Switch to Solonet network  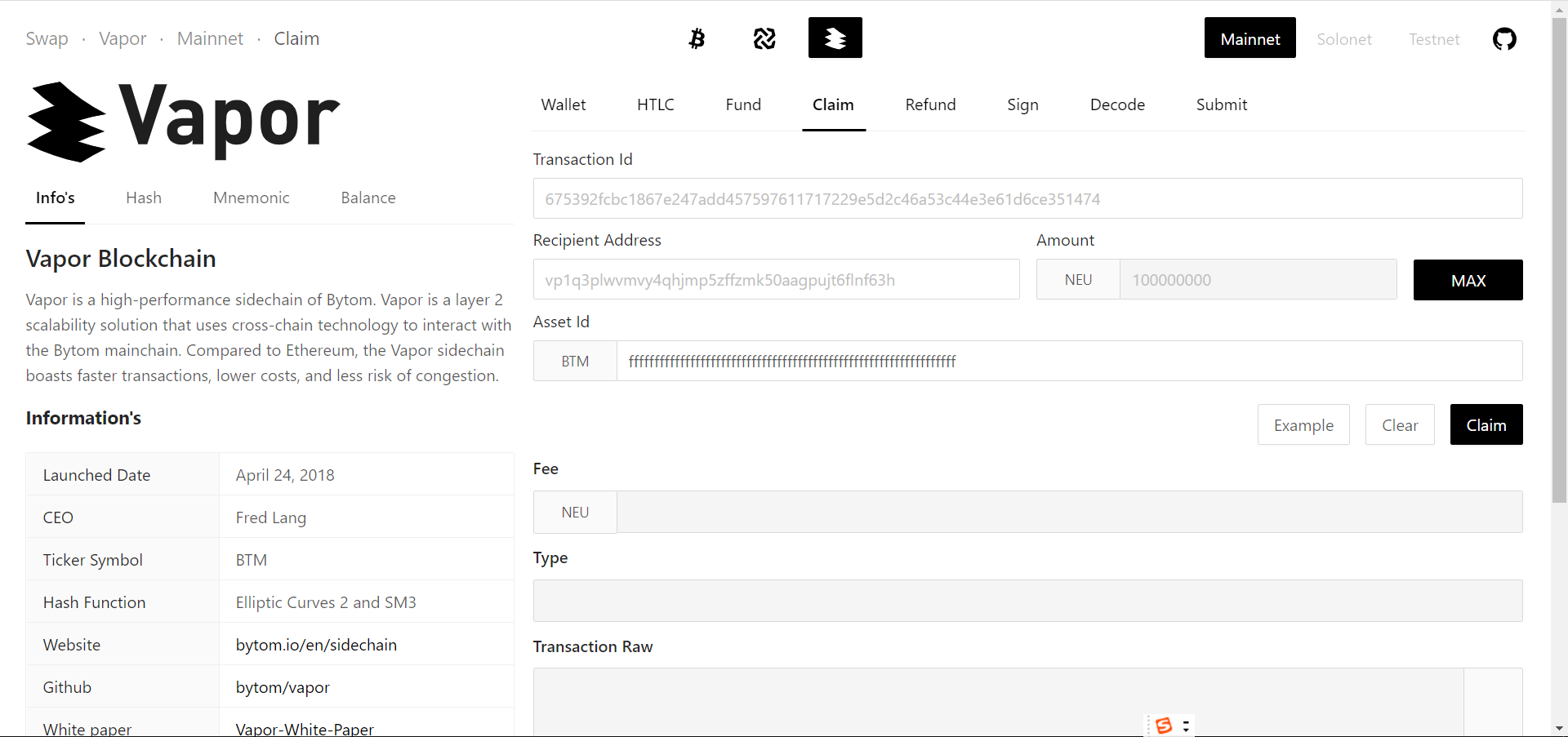pyautogui.click(x=1343, y=39)
